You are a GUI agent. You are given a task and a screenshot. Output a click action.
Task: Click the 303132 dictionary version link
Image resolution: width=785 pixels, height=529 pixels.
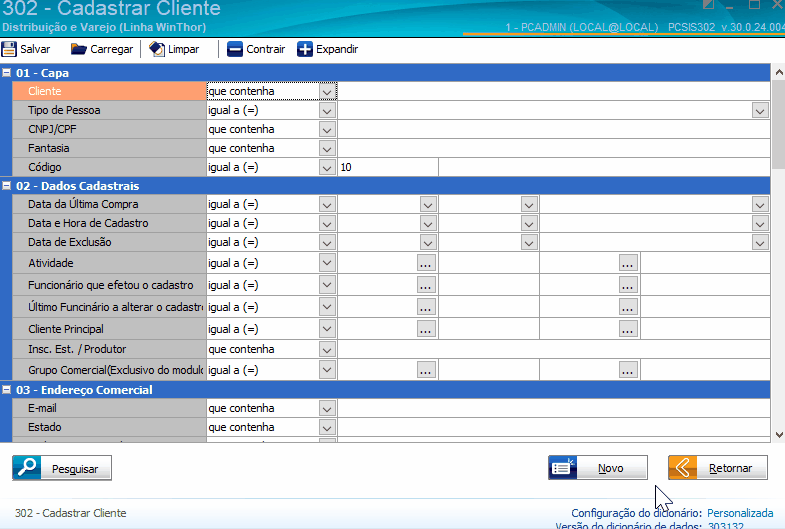(x=725, y=525)
